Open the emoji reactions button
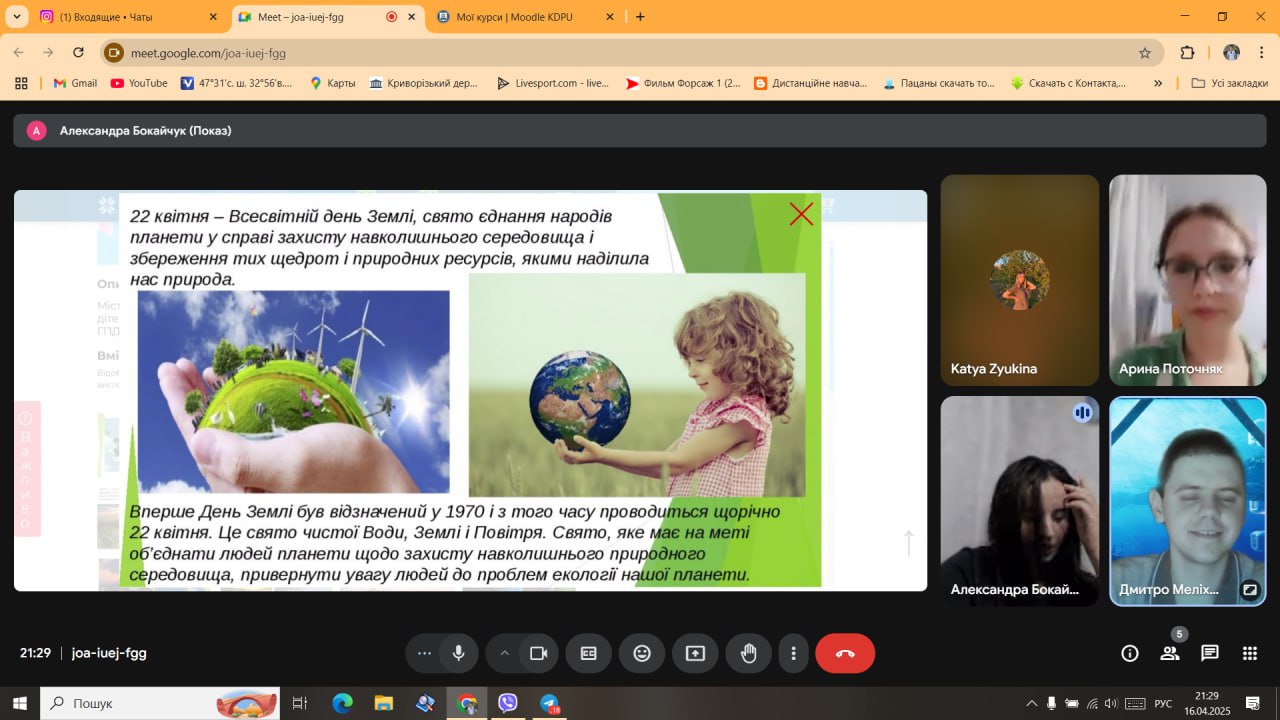This screenshot has width=1280, height=720. tap(642, 653)
